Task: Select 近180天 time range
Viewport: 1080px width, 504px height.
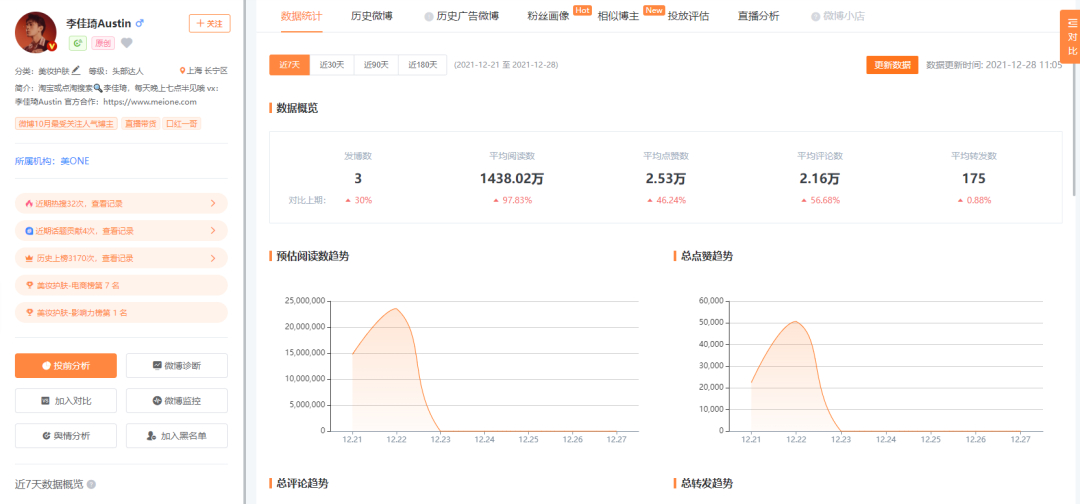Action: tap(422, 65)
